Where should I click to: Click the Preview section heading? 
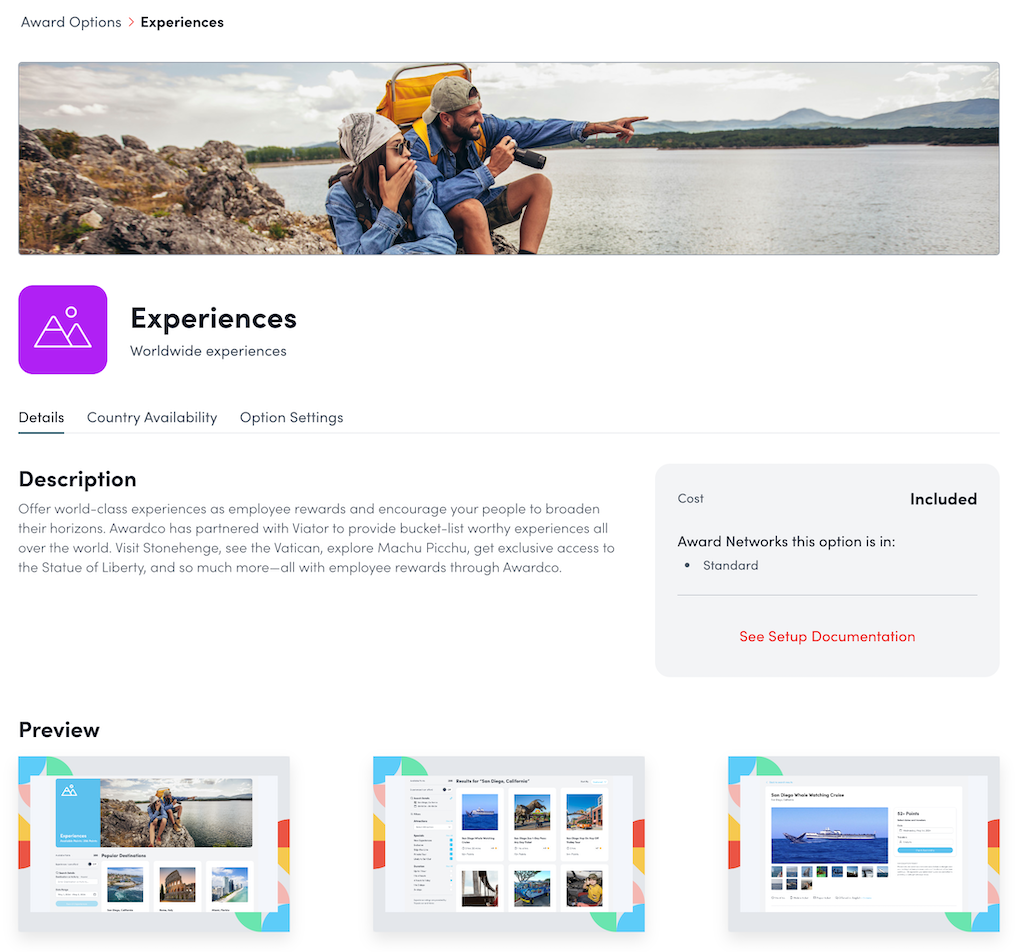pos(59,729)
